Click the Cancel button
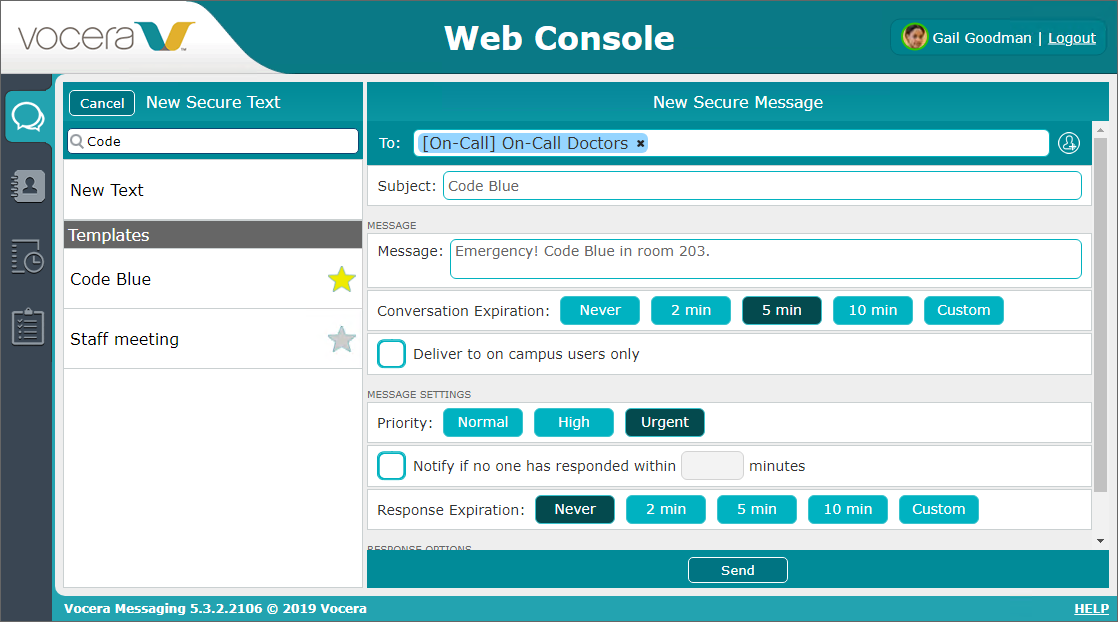 [102, 103]
